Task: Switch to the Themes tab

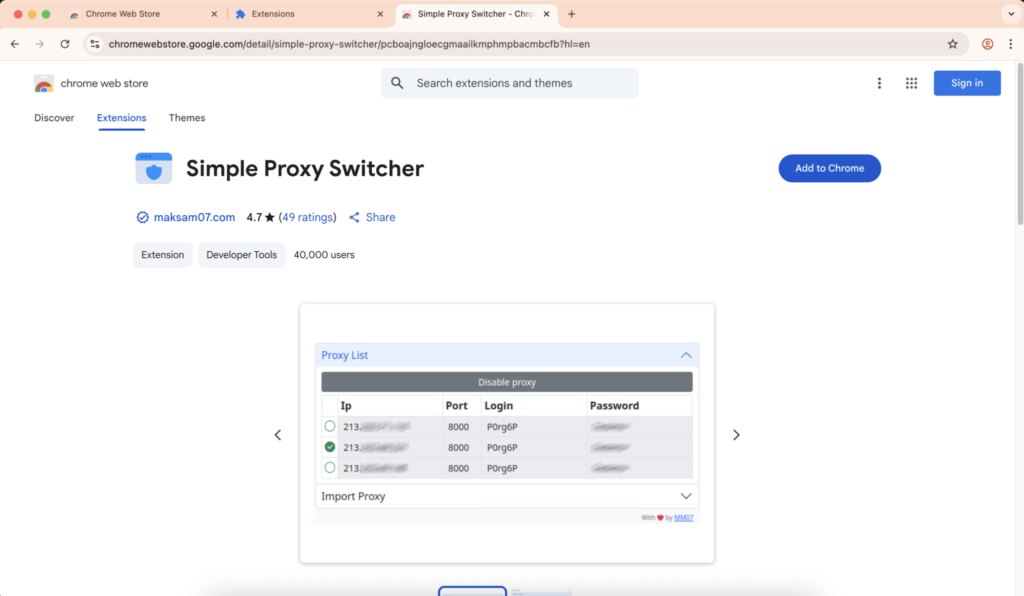Action: [x=186, y=118]
